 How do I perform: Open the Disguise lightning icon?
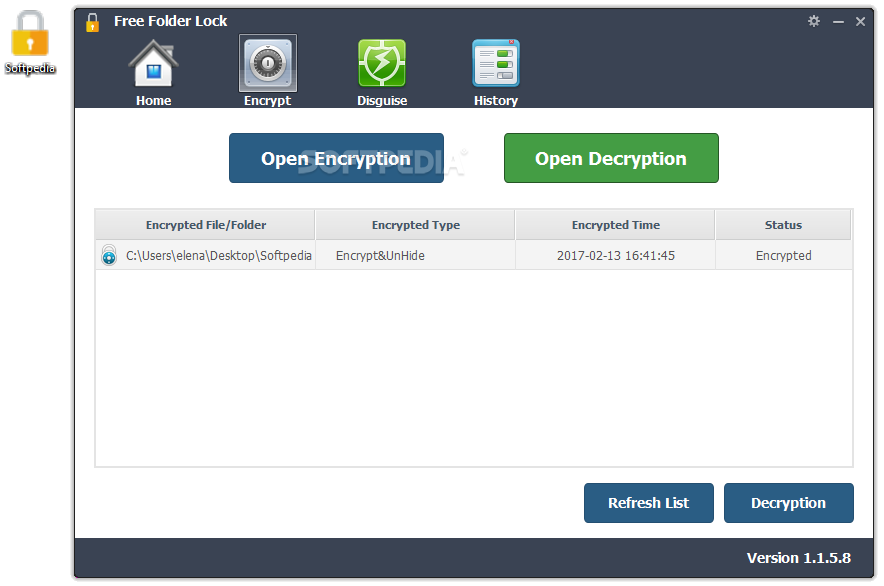(x=382, y=63)
